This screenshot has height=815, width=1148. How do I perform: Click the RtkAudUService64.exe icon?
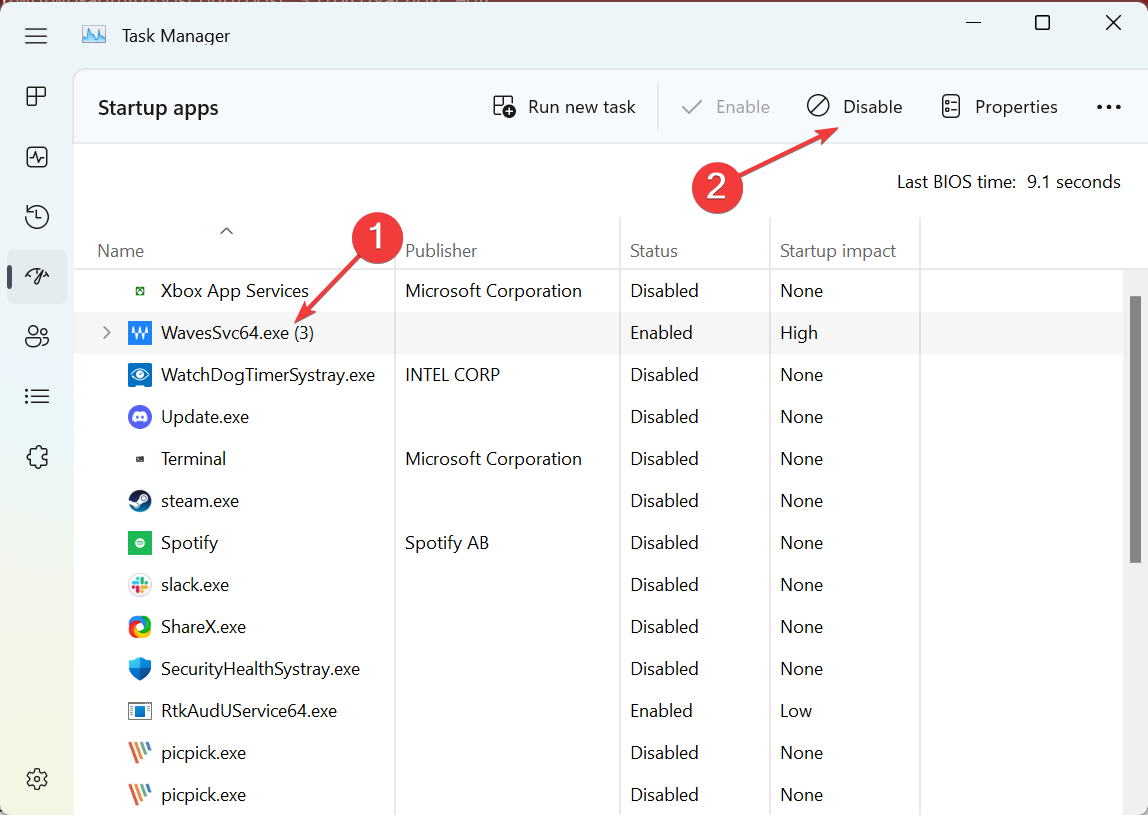point(140,711)
